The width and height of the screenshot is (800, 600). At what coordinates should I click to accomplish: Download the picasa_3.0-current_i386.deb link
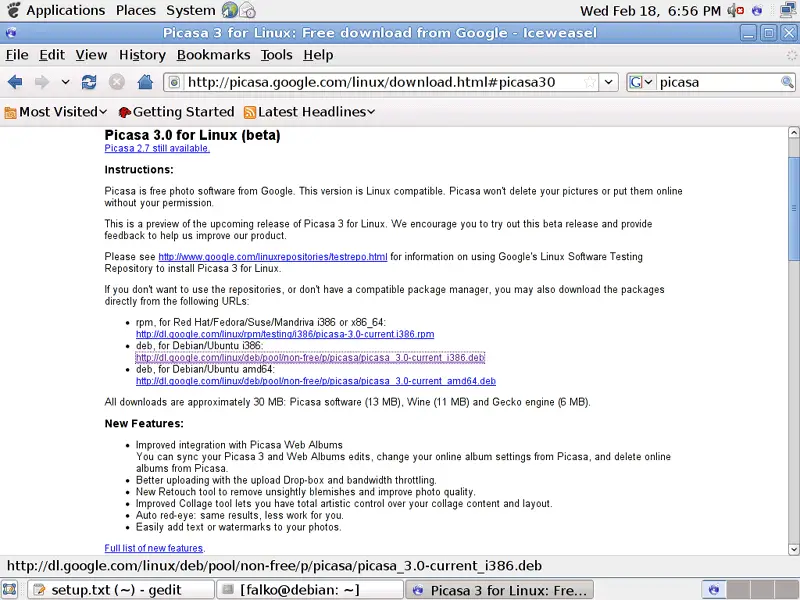coord(310,358)
